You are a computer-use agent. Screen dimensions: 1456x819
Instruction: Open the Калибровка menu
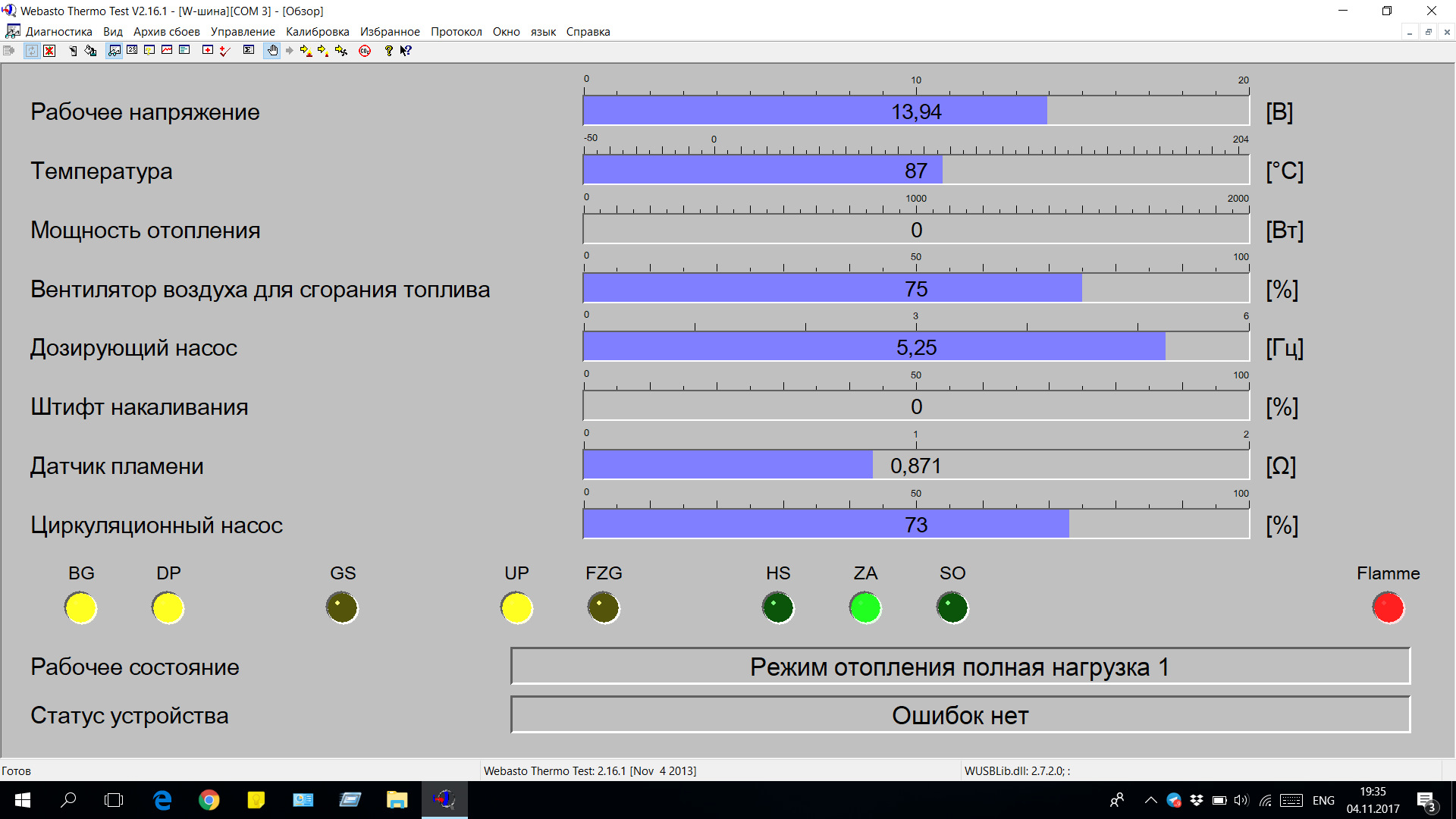click(x=317, y=32)
